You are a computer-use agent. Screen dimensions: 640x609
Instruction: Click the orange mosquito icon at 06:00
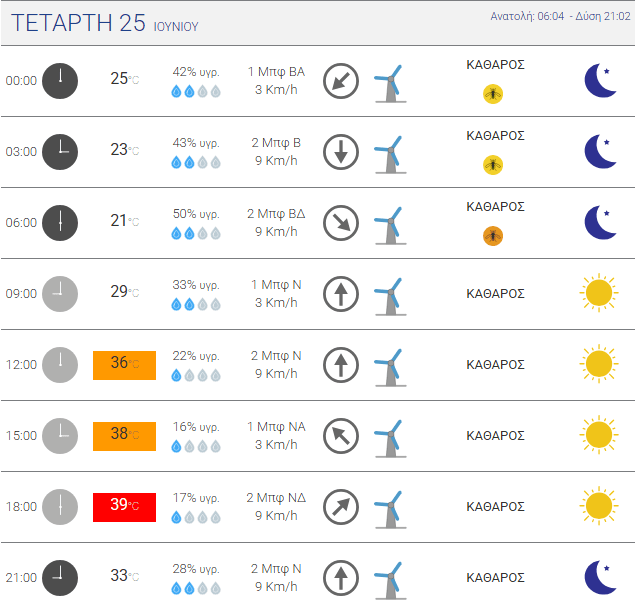493,236
